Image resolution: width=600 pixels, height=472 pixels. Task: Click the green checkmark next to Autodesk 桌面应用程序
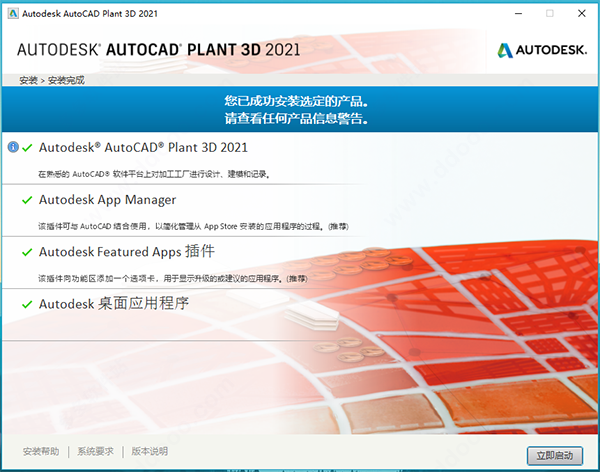click(x=27, y=304)
